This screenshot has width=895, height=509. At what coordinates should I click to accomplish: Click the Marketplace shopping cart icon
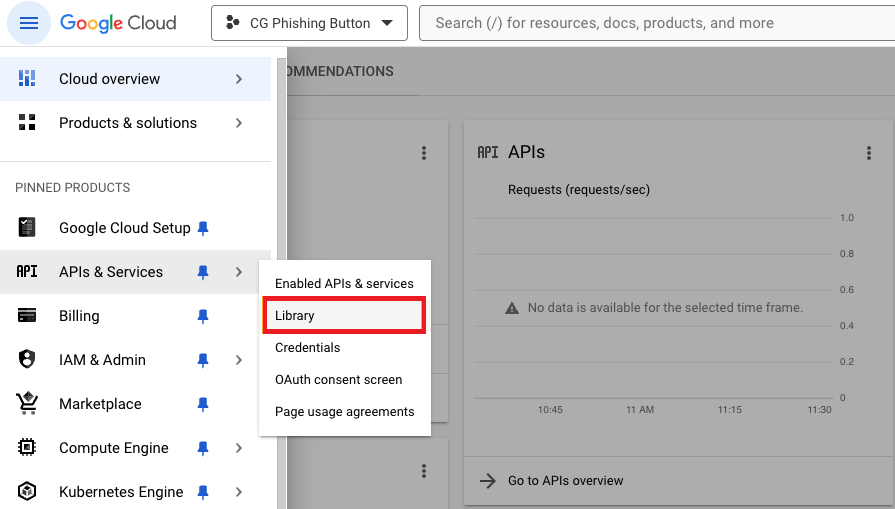point(27,403)
